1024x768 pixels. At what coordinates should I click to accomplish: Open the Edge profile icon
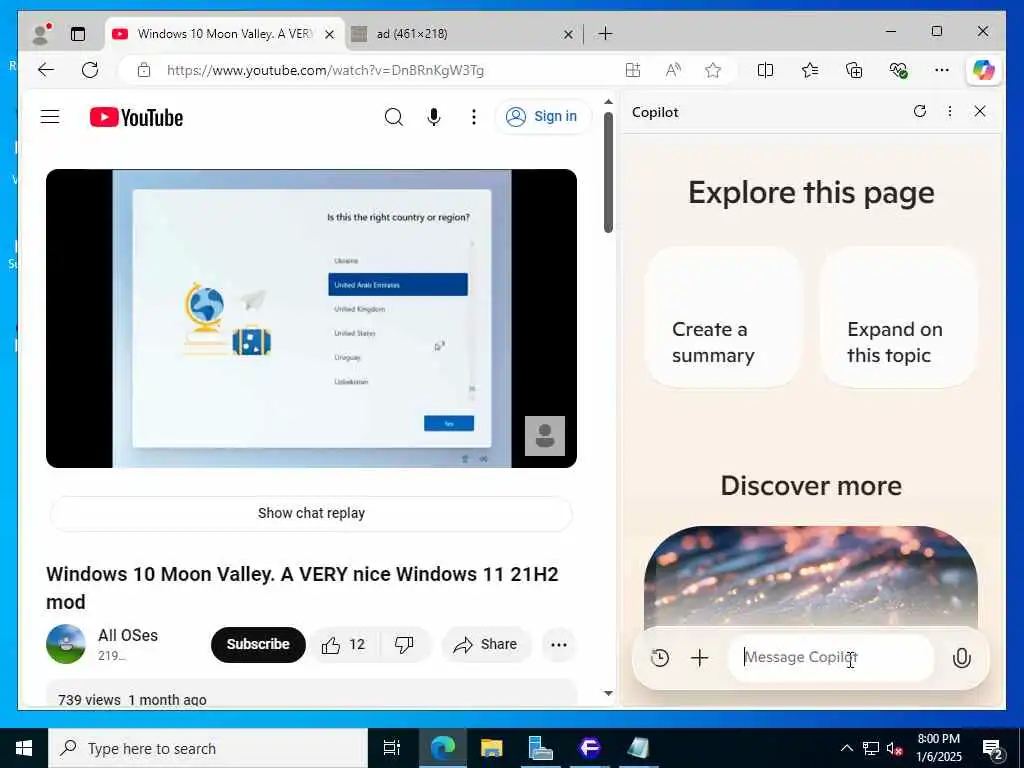(42, 34)
